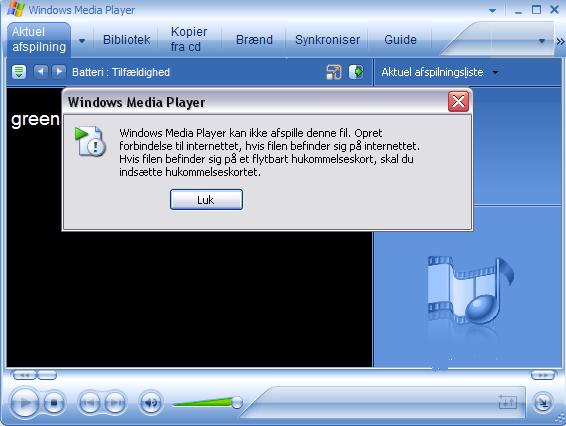Toggle the playlist pane icon
The width and height of the screenshot is (566, 426).
356,72
